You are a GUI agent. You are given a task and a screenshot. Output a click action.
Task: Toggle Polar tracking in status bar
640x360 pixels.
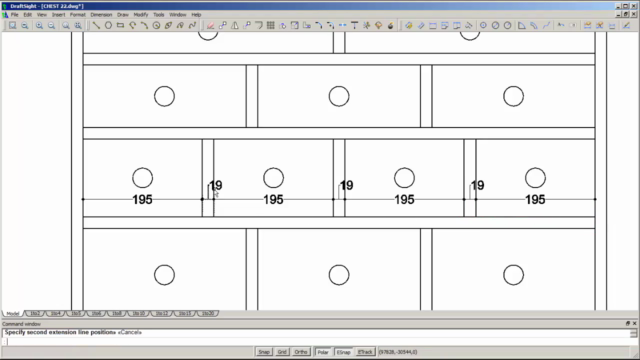pyautogui.click(x=323, y=352)
